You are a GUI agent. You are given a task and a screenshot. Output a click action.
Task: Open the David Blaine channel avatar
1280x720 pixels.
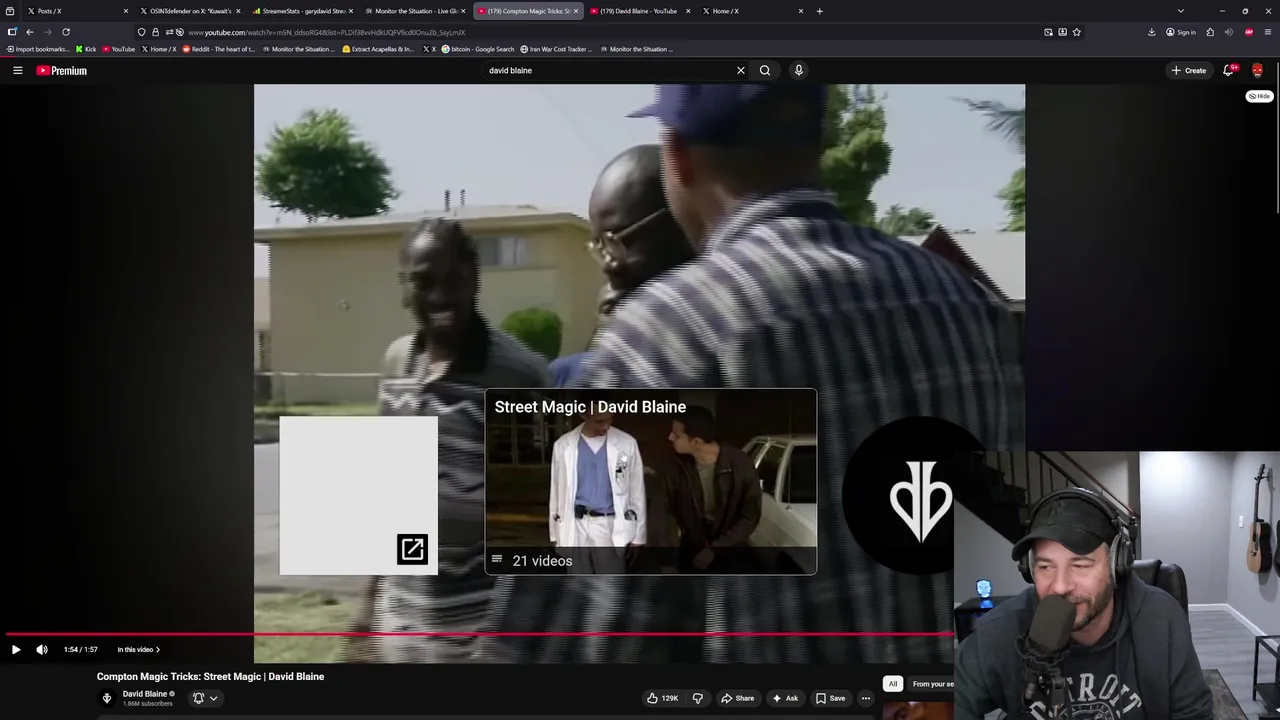tap(107, 698)
